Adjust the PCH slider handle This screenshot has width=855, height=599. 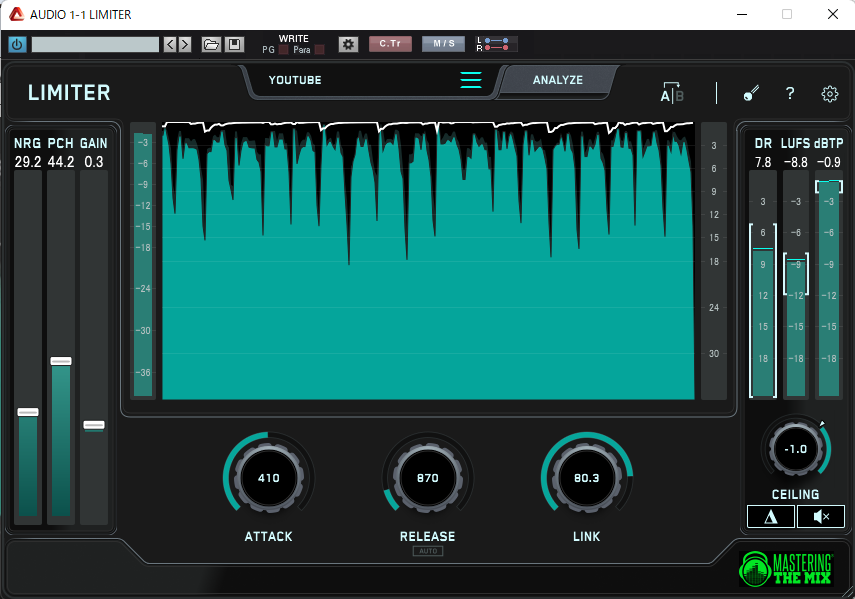[x=61, y=361]
